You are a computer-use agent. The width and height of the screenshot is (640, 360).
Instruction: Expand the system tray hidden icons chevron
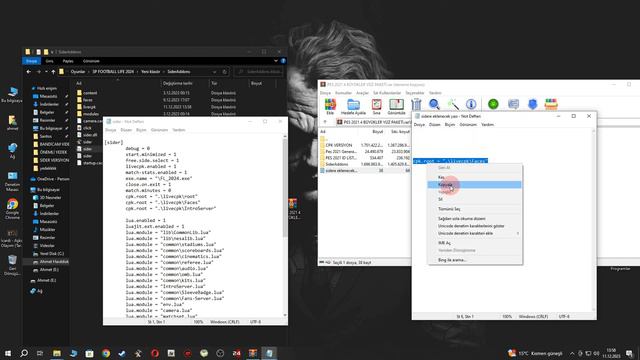(x=572, y=353)
